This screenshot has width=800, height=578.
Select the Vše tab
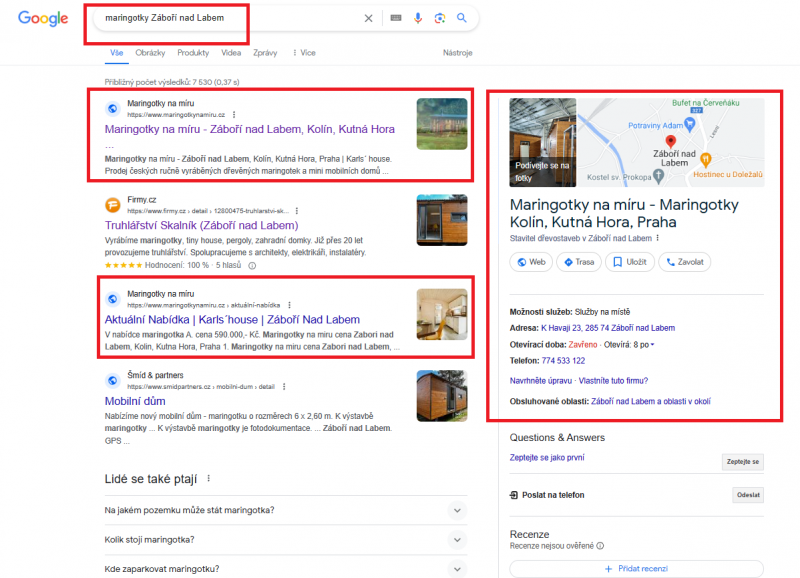116,53
